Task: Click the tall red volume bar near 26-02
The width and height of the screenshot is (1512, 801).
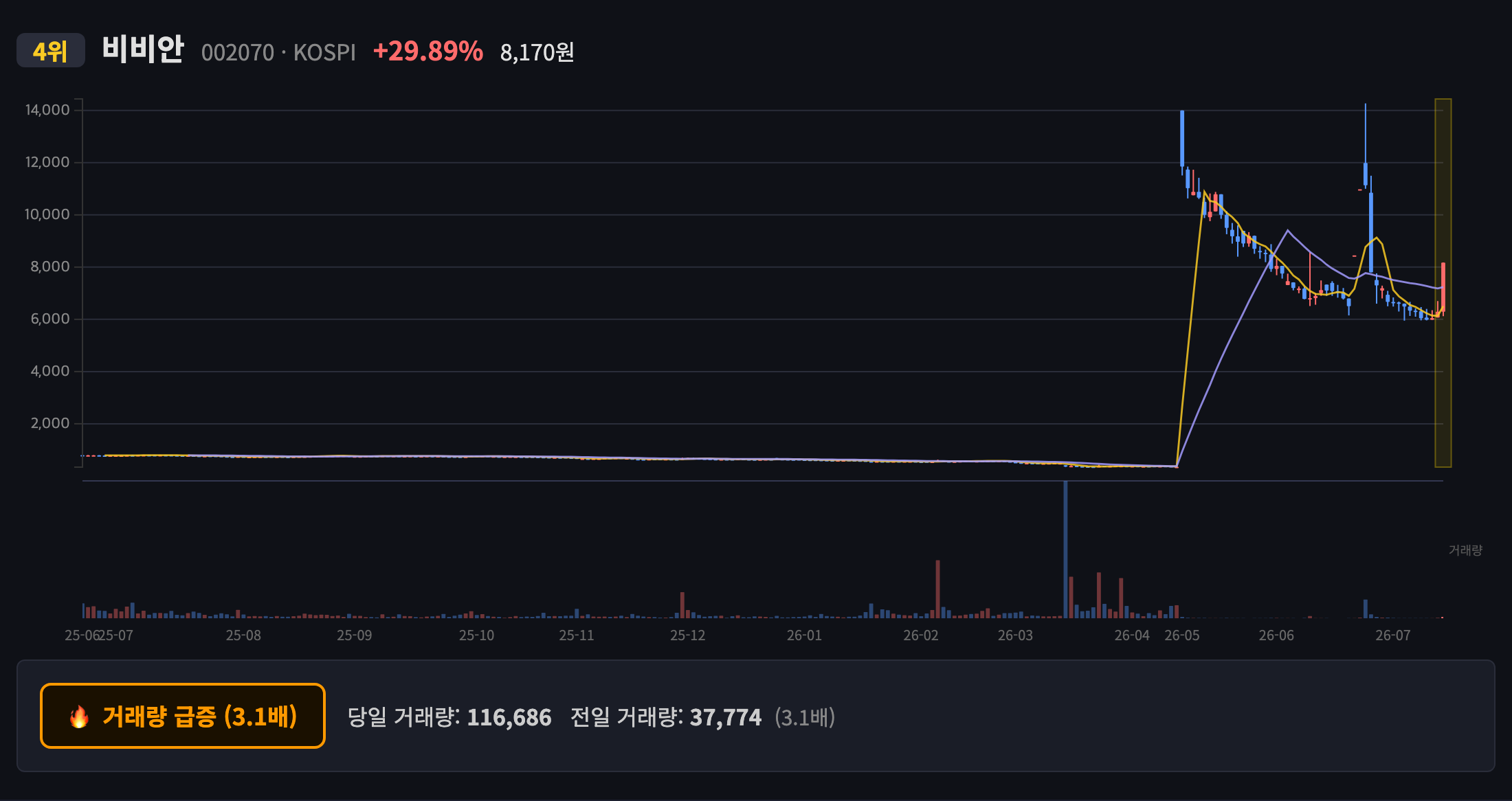Action: point(937,589)
